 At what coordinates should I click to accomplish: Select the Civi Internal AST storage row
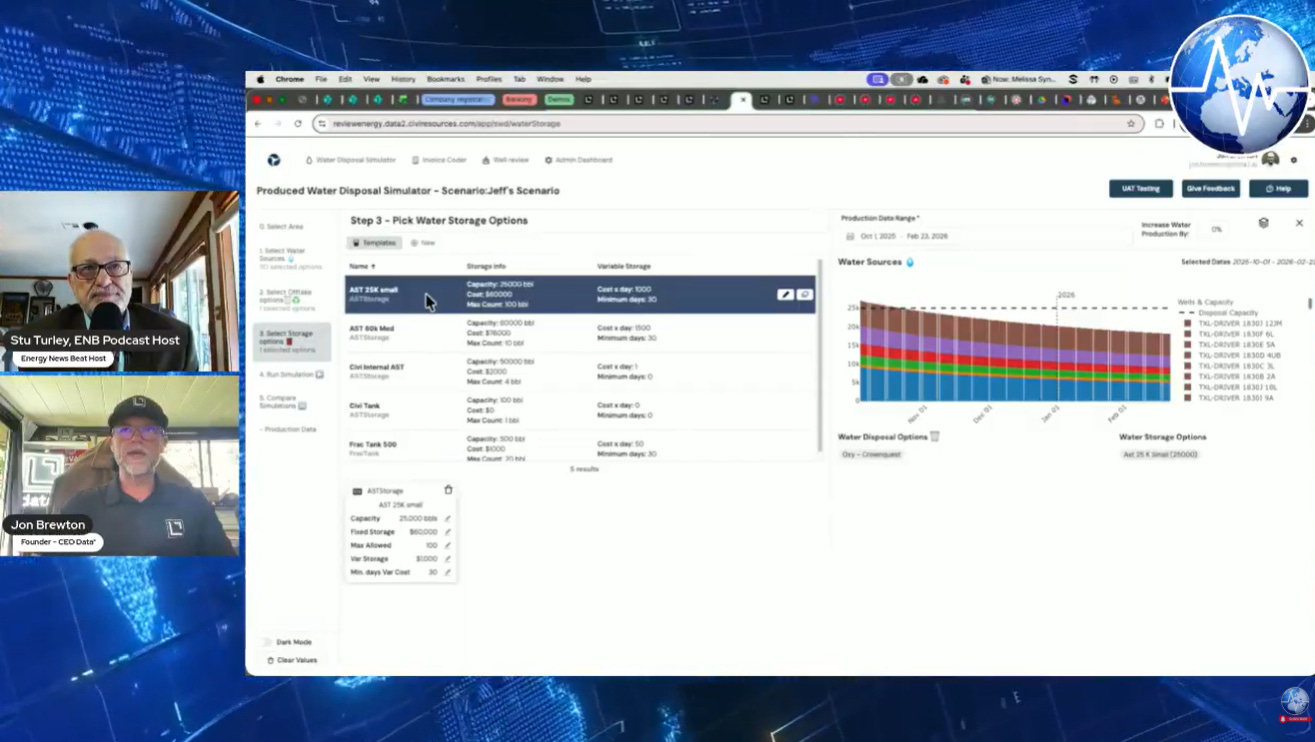580,371
